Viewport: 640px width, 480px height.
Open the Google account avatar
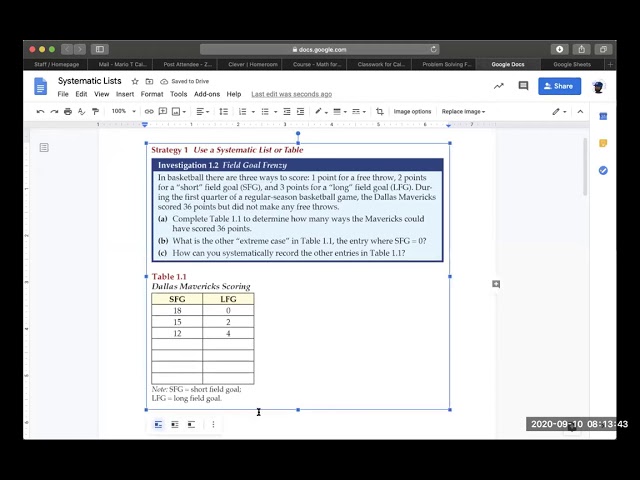pyautogui.click(x=598, y=86)
